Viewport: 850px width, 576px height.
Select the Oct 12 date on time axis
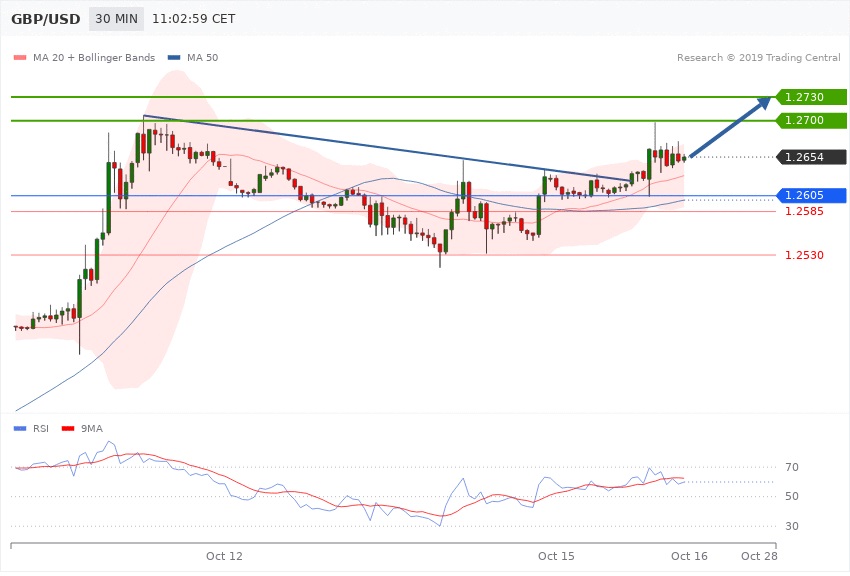[224, 555]
